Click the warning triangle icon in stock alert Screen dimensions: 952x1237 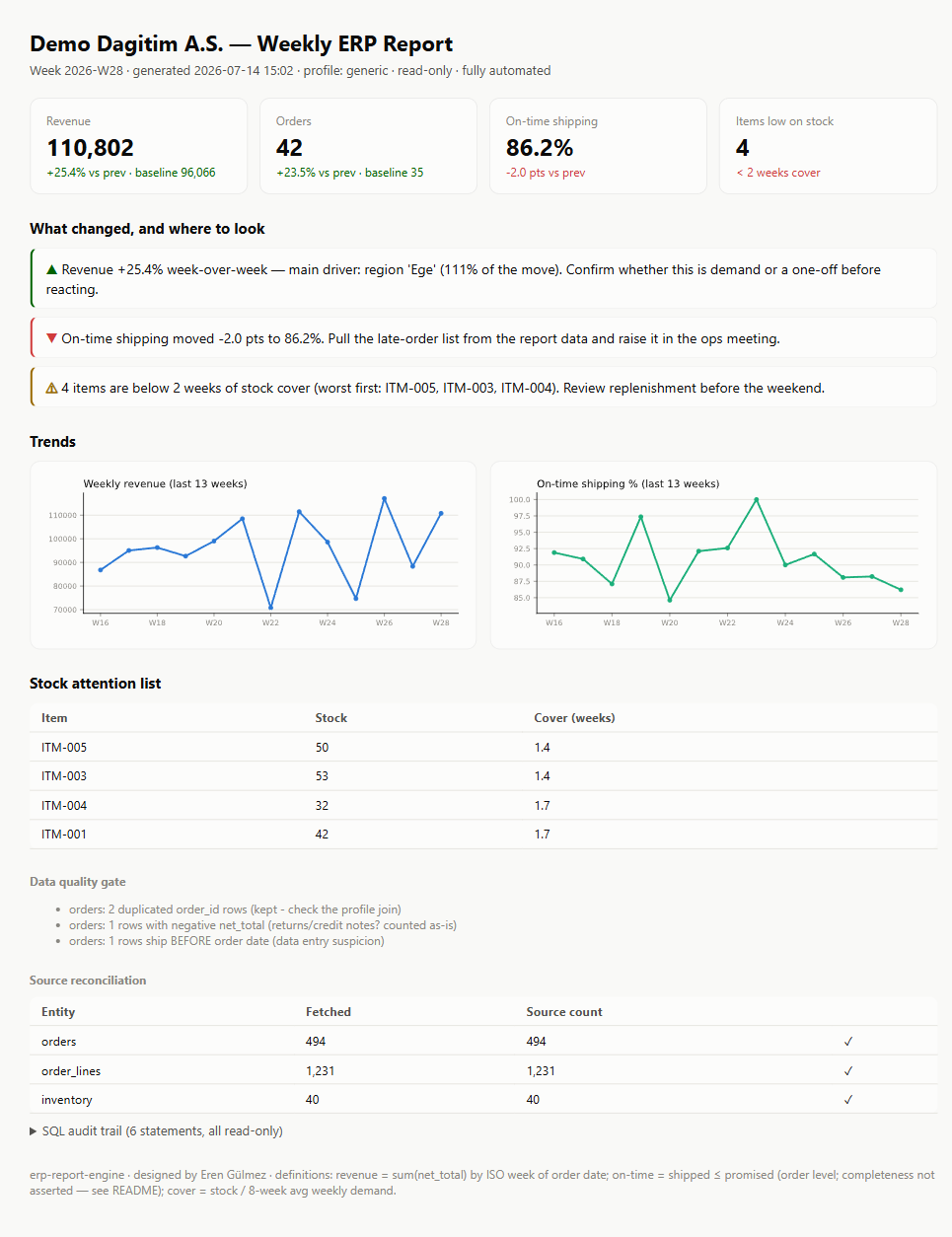click(52, 388)
